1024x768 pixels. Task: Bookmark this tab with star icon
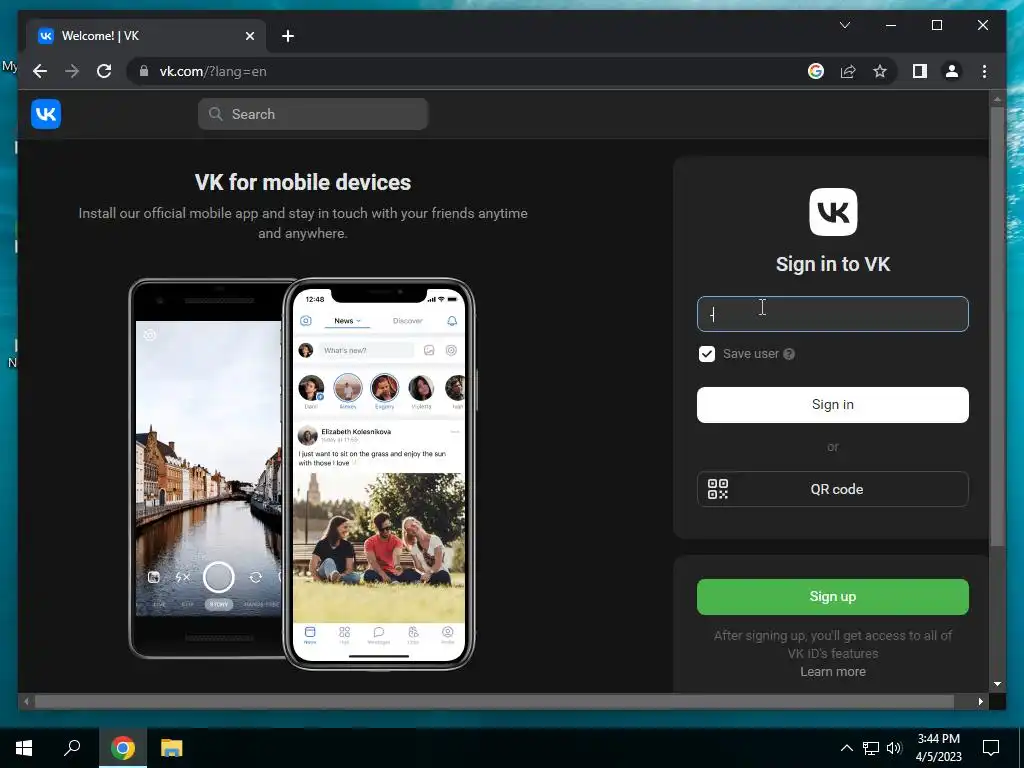click(880, 71)
